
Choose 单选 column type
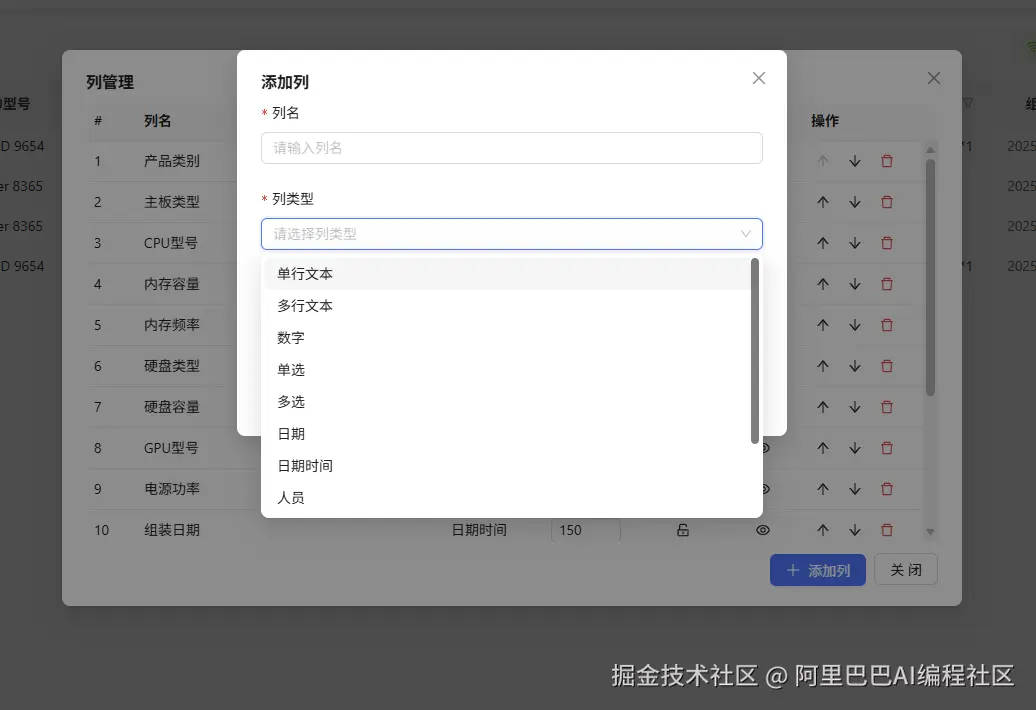coord(507,370)
